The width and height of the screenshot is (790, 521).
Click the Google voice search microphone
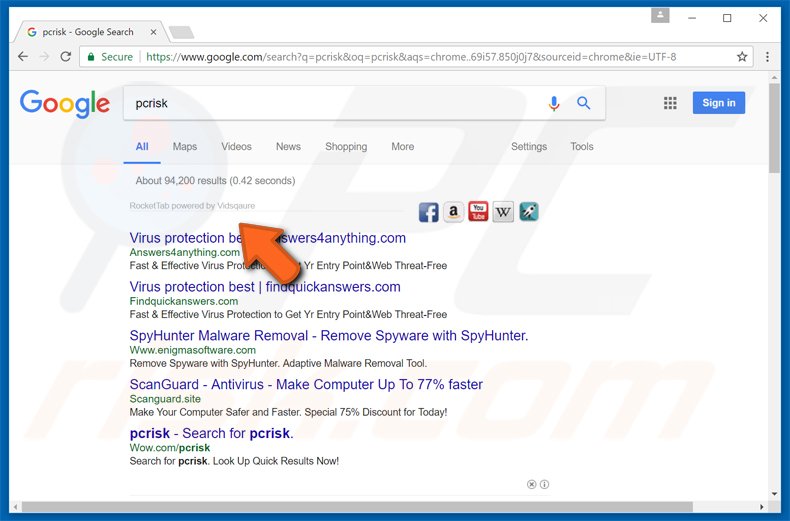point(554,103)
